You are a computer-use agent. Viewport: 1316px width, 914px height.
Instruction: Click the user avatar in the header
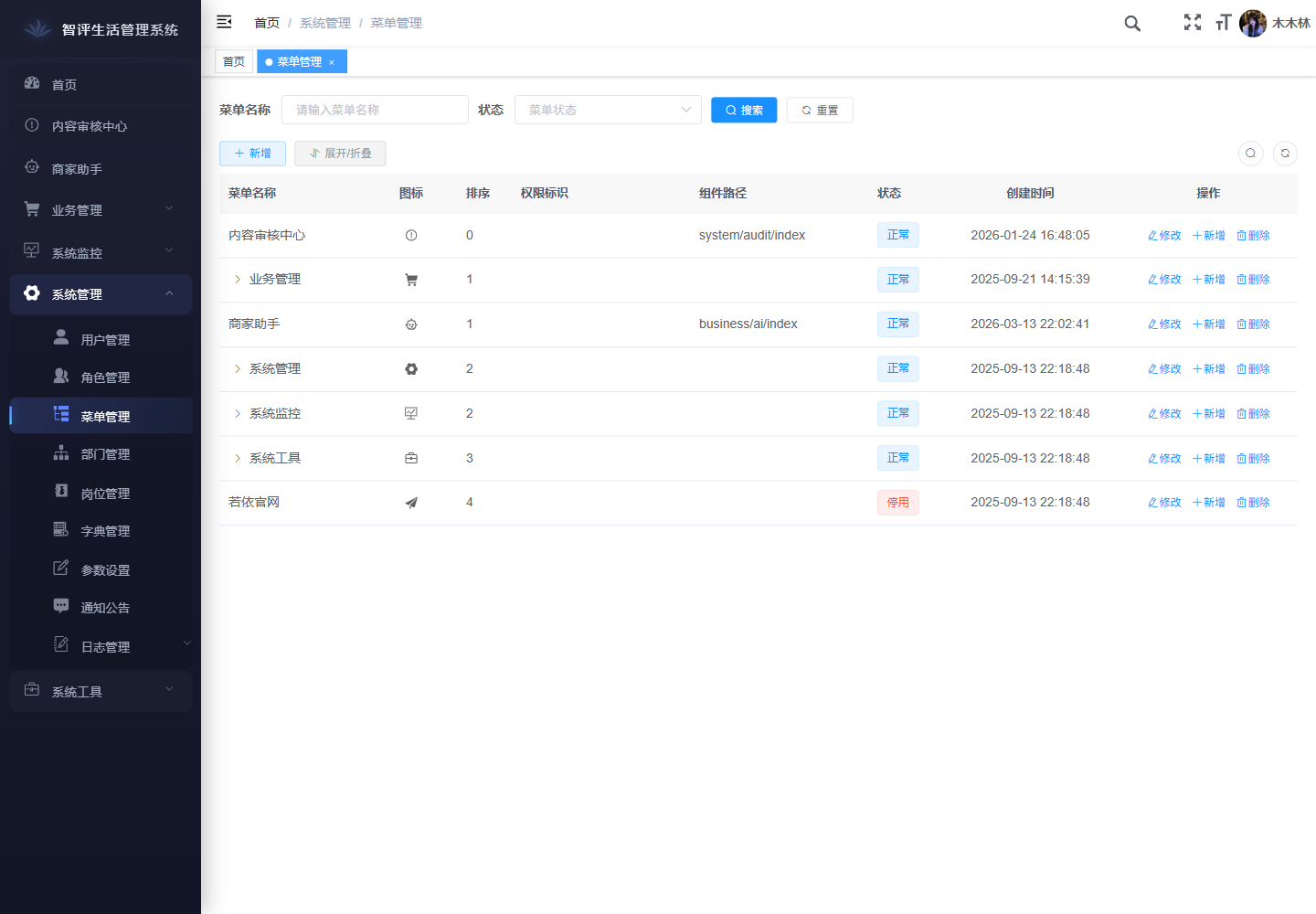1252,24
